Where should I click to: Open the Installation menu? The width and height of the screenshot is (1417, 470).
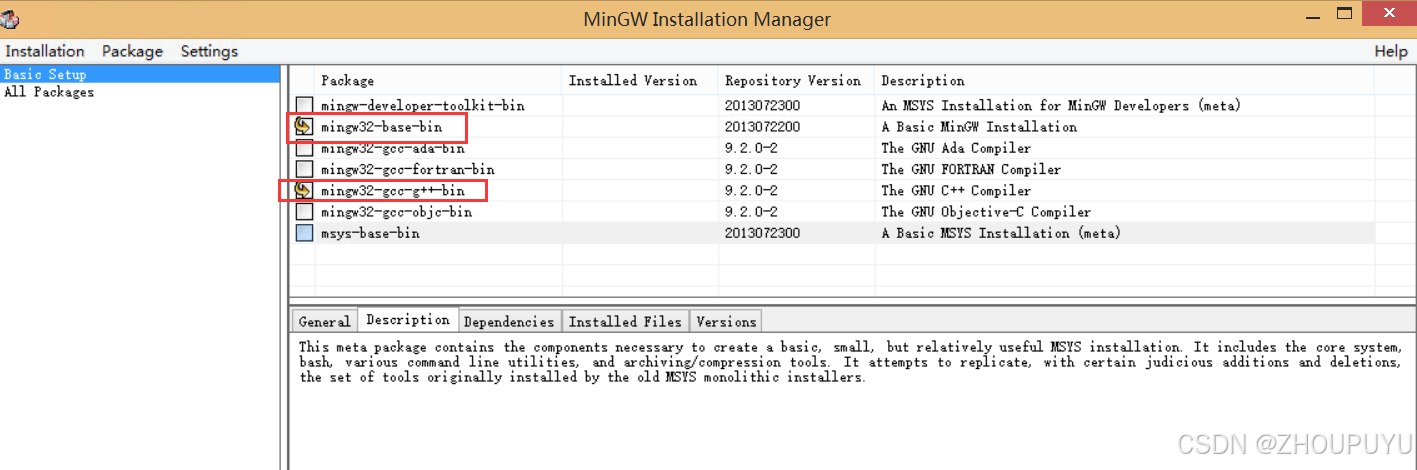46,51
